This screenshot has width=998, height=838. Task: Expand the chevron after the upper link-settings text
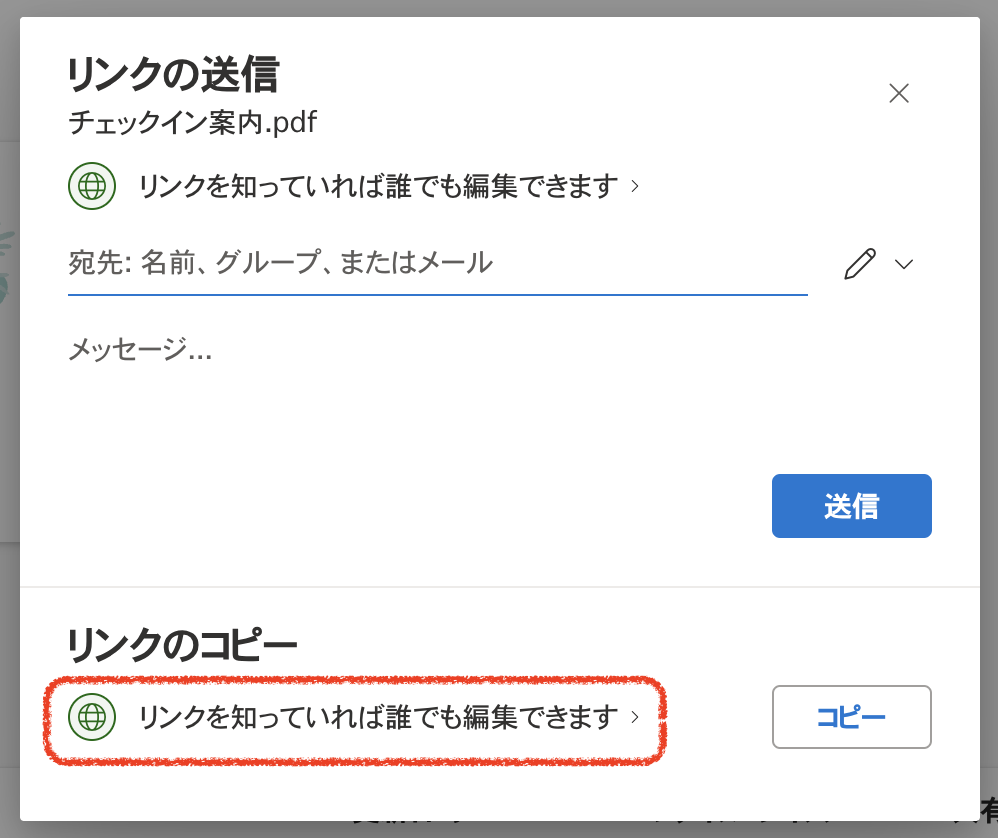click(635, 186)
